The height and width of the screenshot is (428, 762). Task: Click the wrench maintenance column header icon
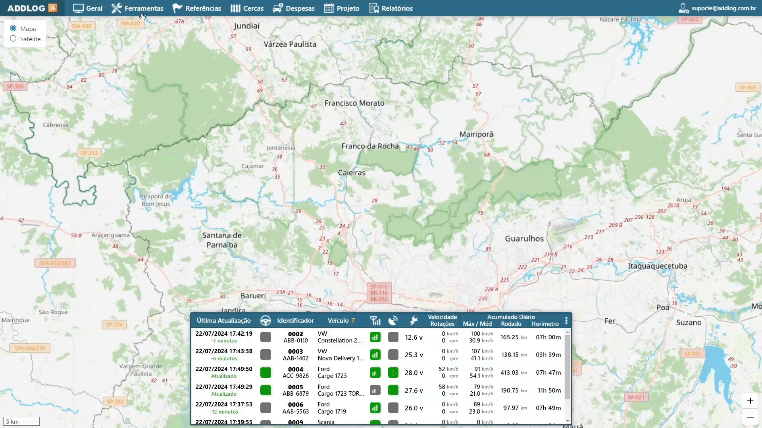tap(414, 320)
